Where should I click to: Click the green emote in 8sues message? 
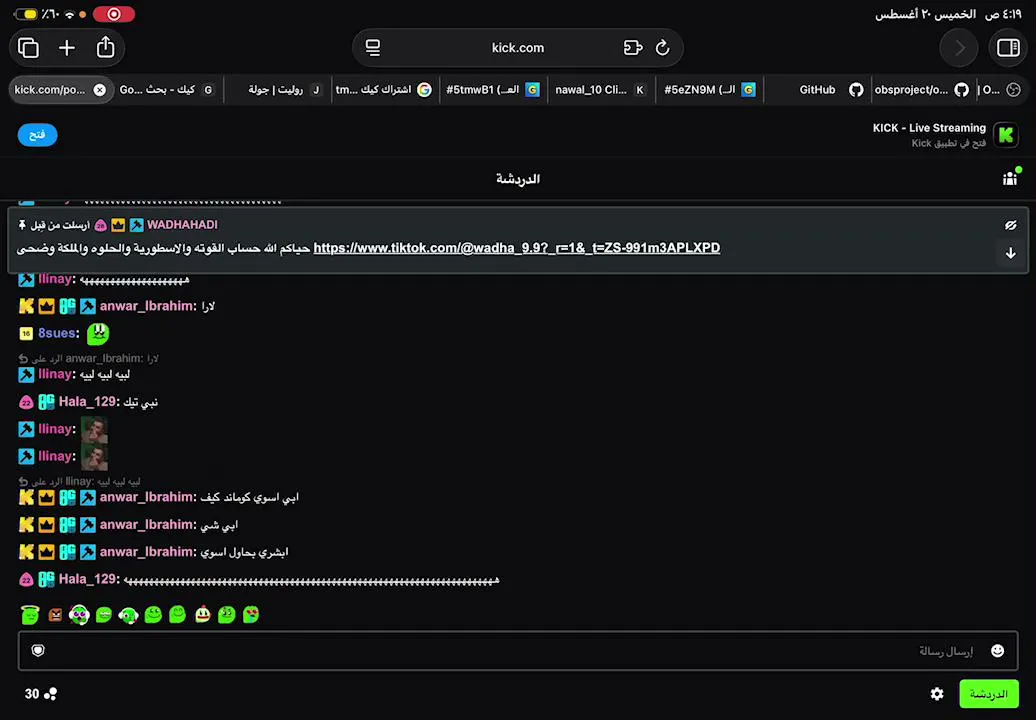[x=98, y=334]
